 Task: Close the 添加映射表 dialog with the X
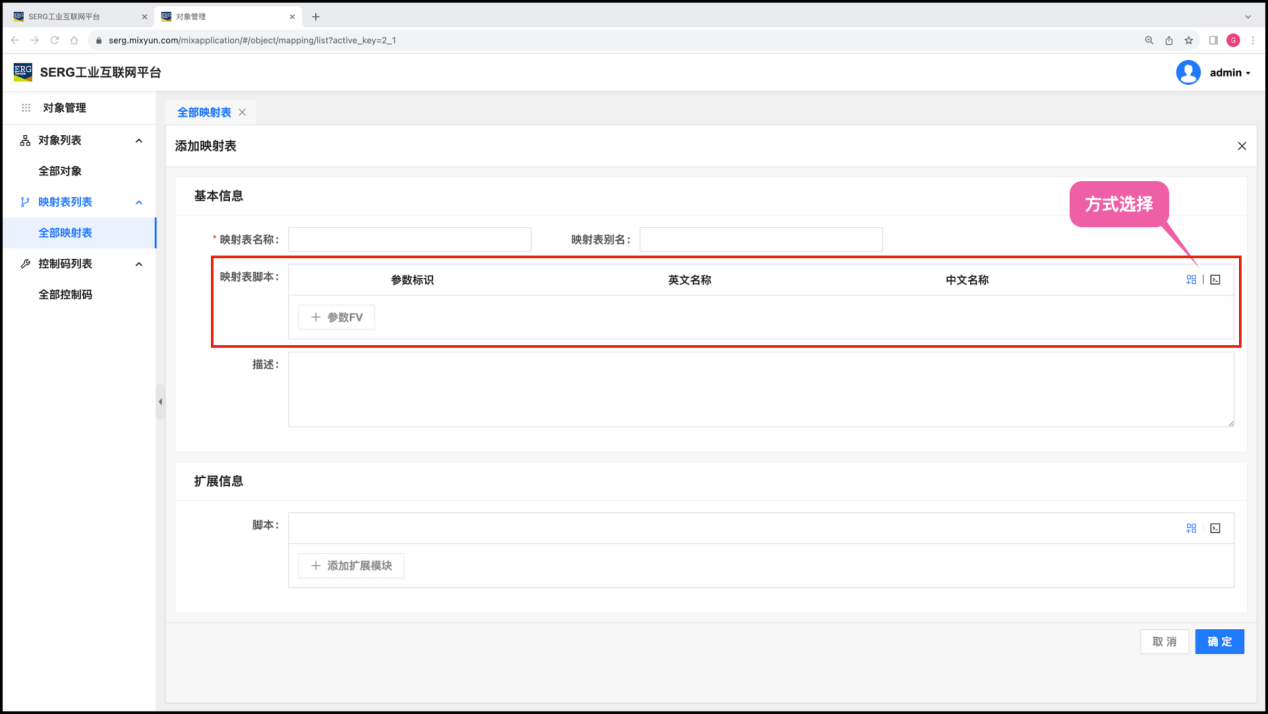(1242, 146)
